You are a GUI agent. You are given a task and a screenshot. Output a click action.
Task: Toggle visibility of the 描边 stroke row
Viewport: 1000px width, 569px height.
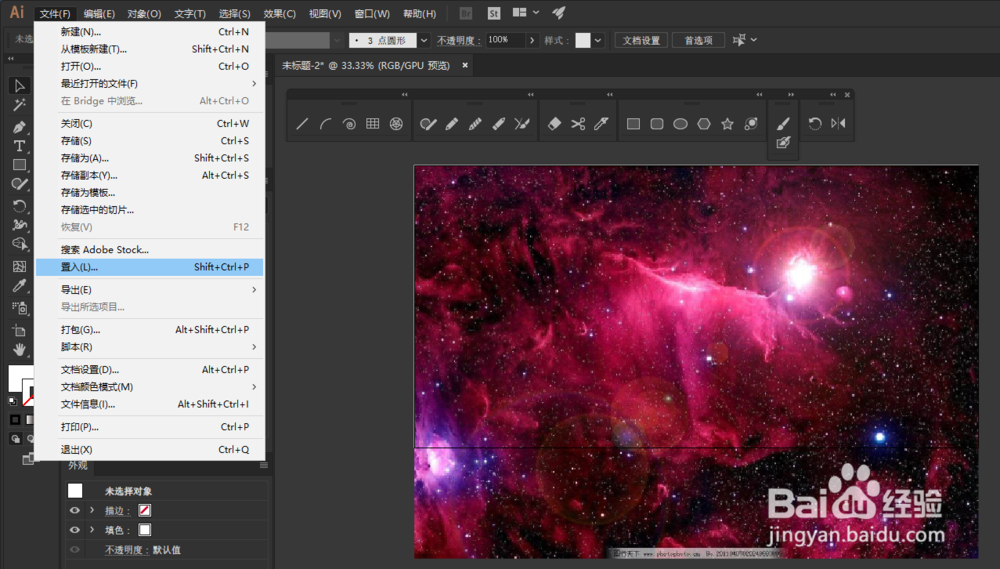(x=75, y=510)
